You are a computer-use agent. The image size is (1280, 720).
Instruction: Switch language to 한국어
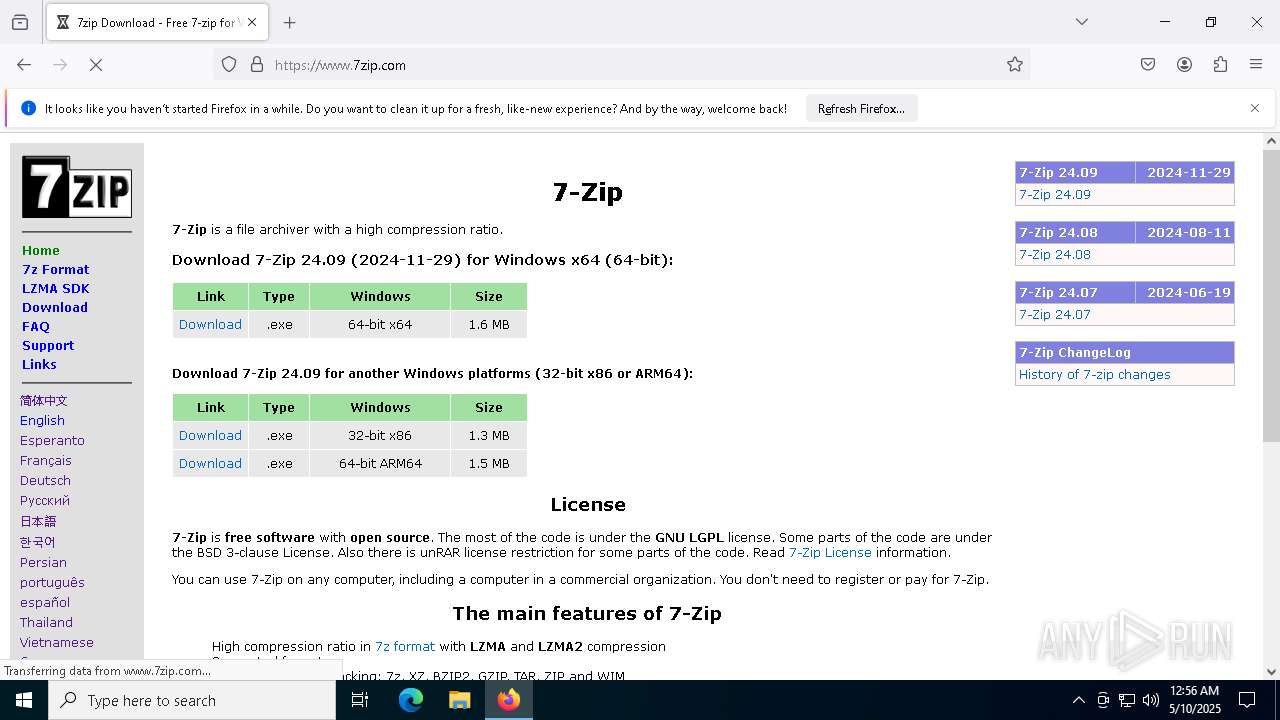[38, 542]
